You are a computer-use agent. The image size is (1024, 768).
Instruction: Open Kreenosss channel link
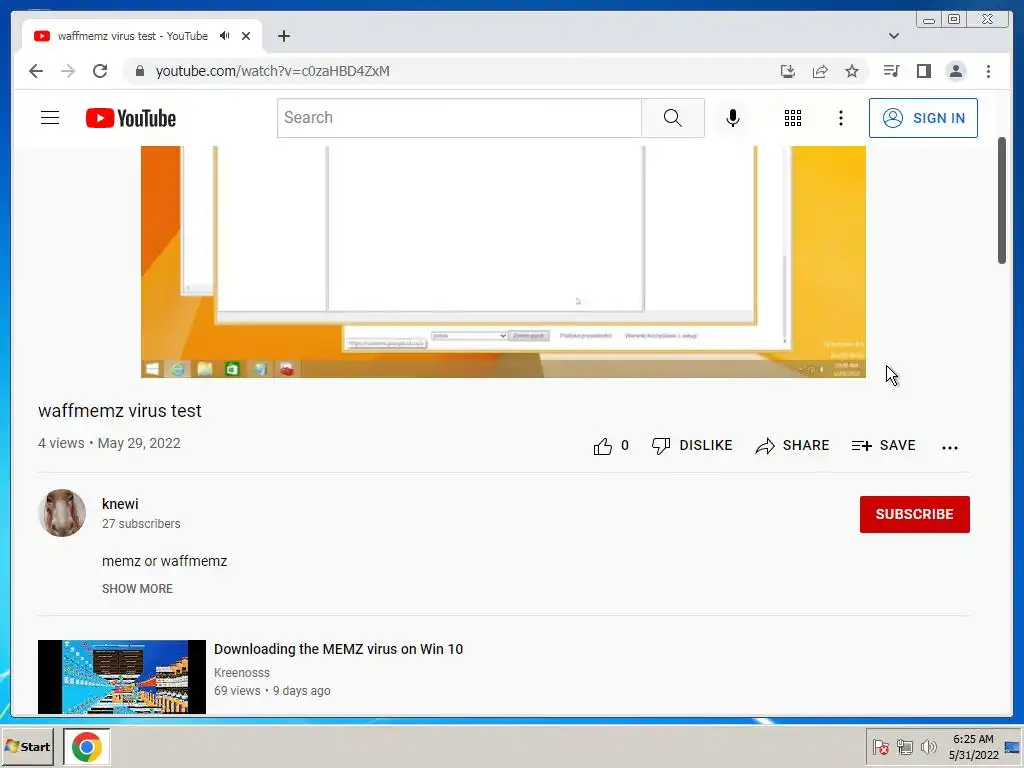(x=242, y=672)
